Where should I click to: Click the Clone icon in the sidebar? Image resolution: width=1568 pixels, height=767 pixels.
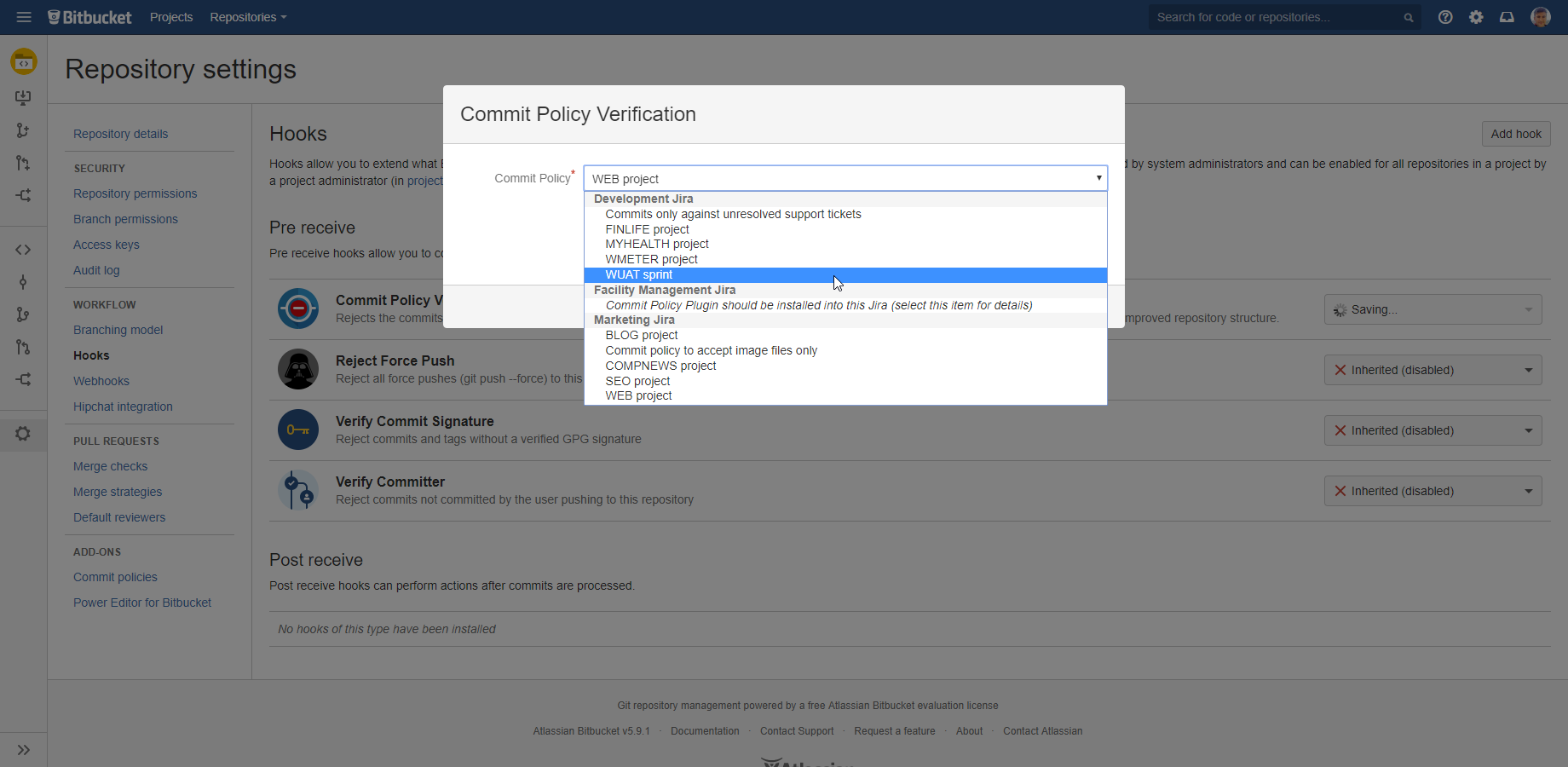[x=23, y=98]
